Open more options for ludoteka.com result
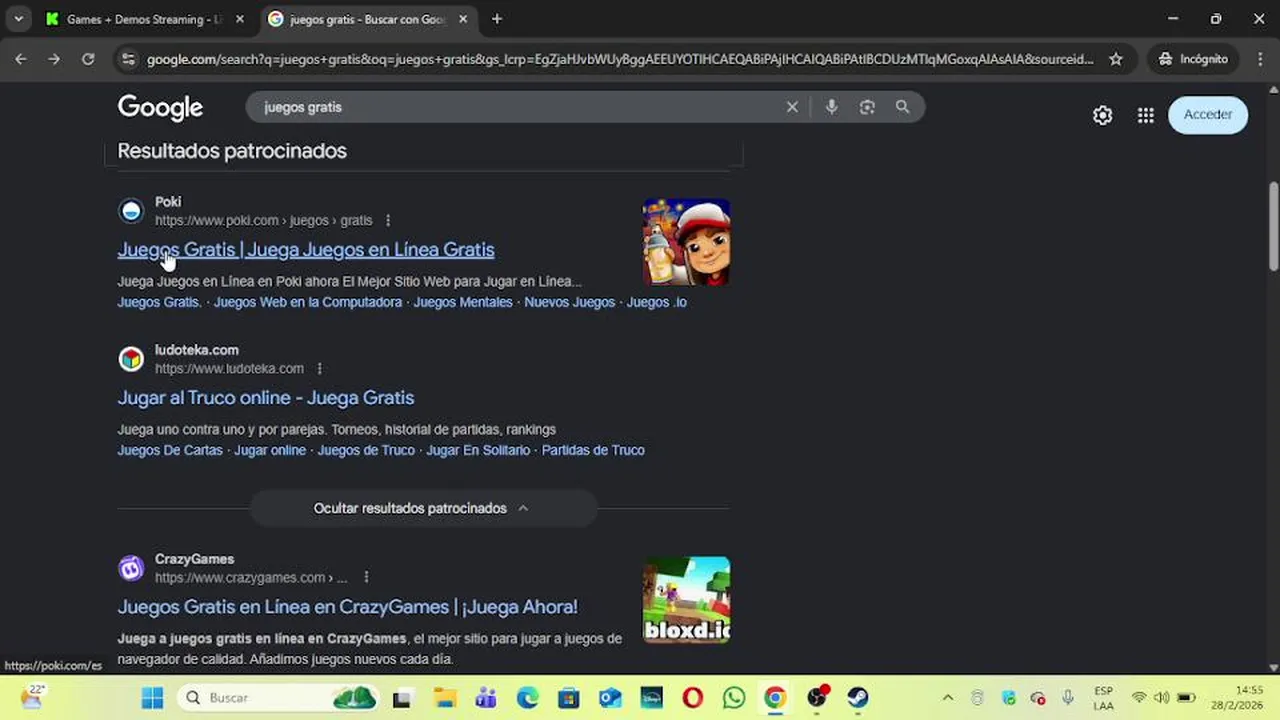Viewport: 1280px width, 720px height. (319, 368)
